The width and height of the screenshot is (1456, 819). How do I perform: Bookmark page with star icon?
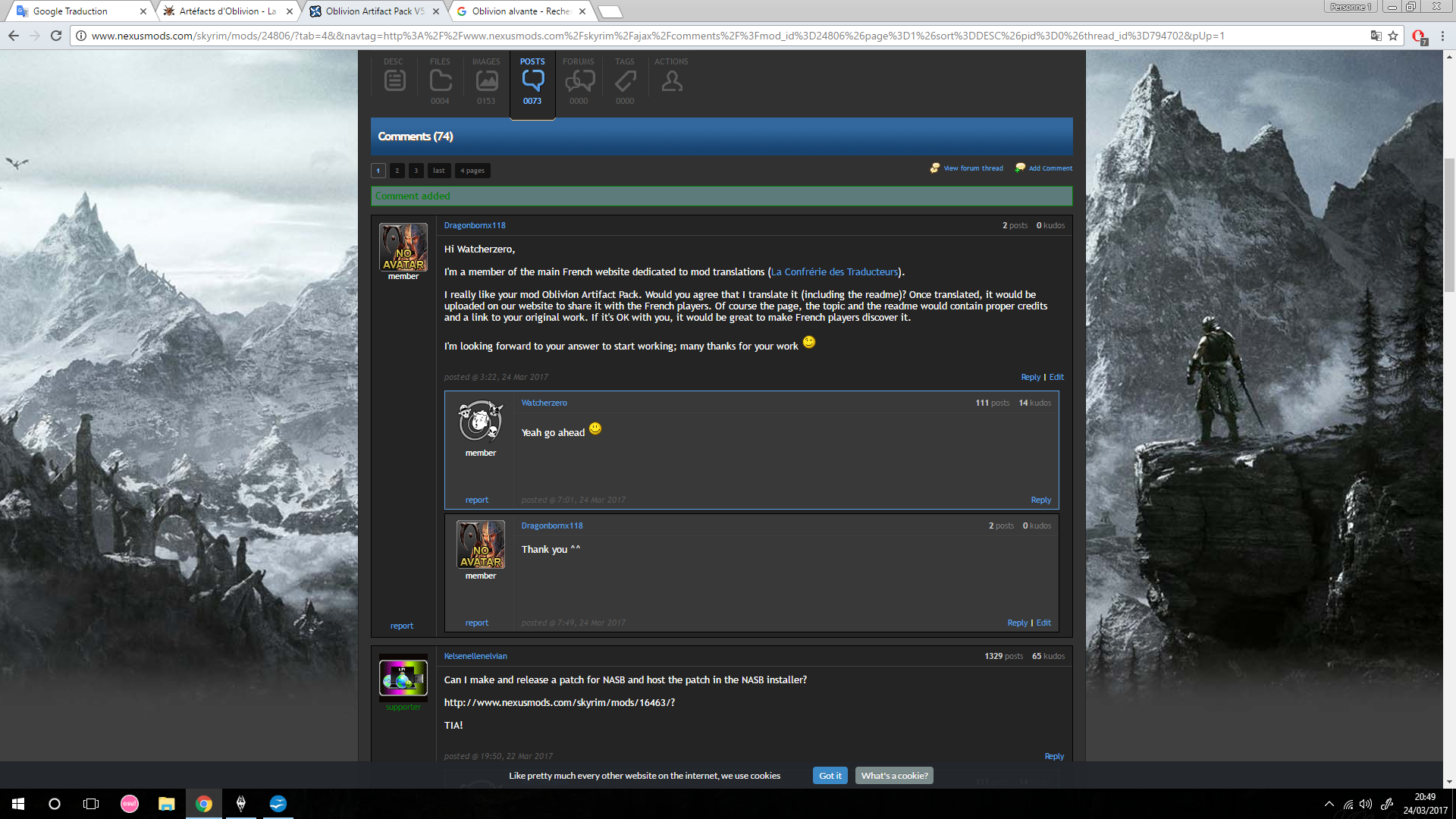tap(1393, 36)
